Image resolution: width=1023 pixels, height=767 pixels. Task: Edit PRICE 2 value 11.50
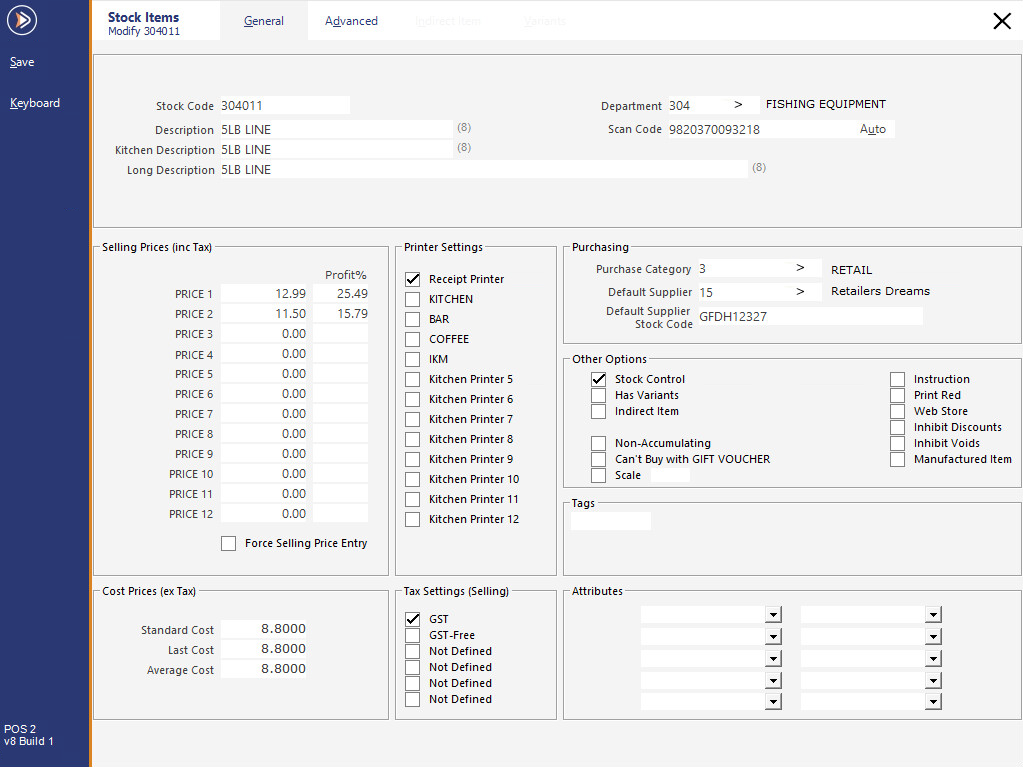[264, 314]
